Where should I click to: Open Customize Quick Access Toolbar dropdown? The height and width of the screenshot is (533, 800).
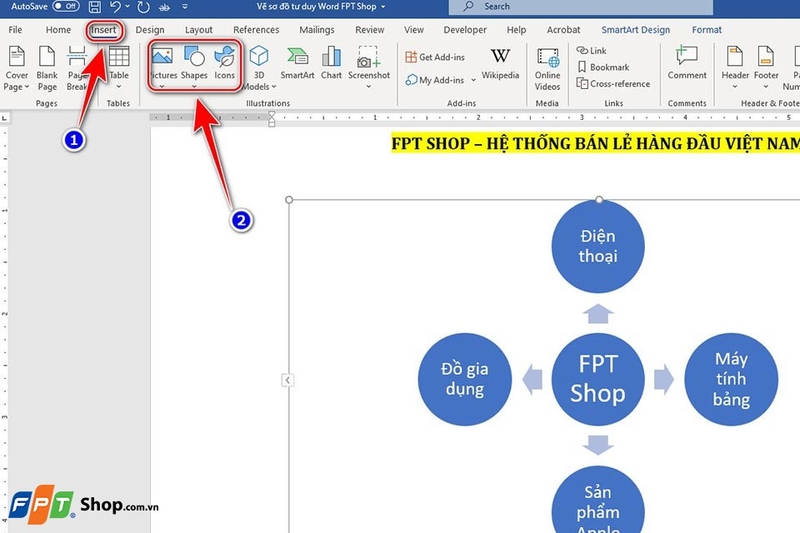(185, 7)
